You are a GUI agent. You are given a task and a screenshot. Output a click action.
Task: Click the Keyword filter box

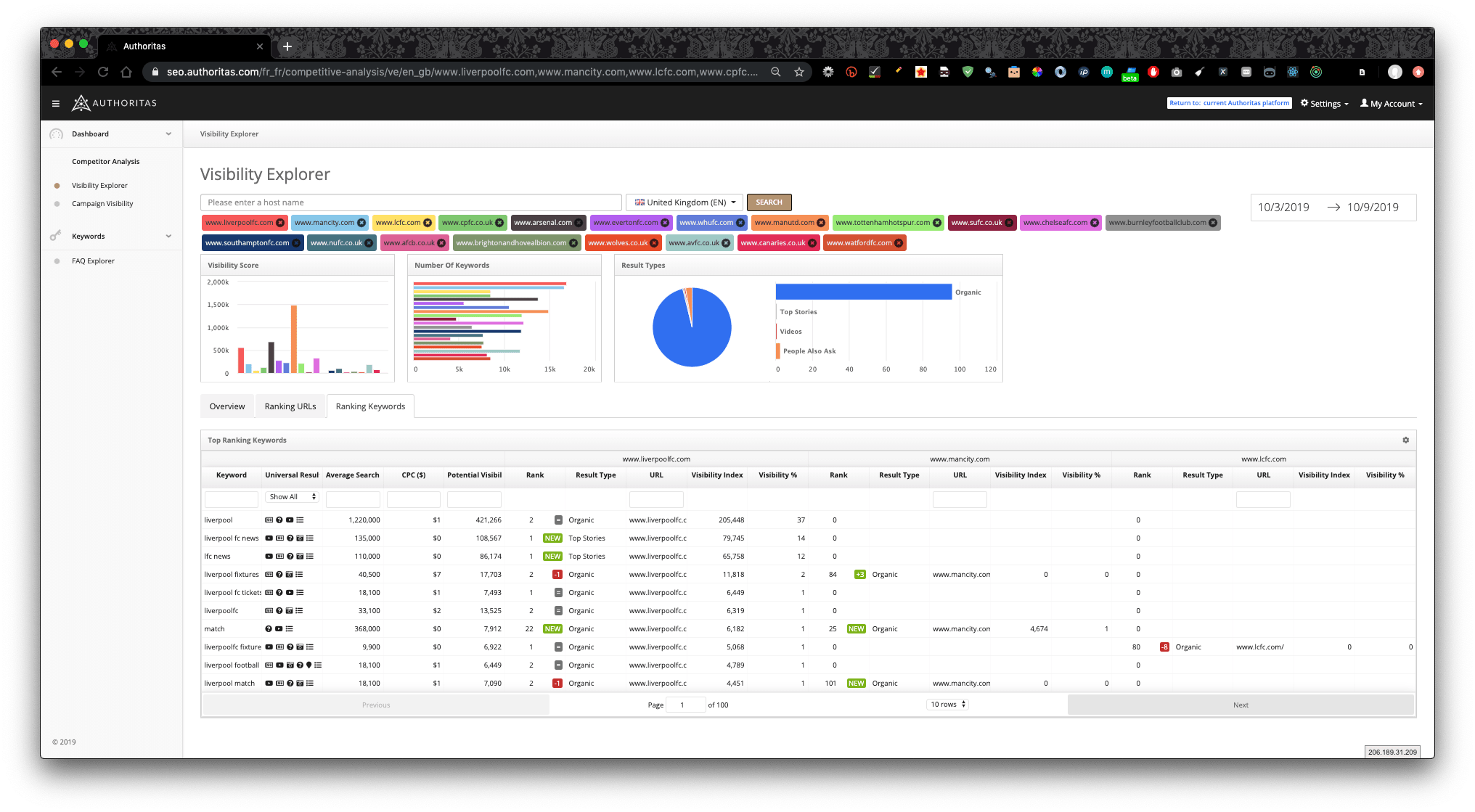pyautogui.click(x=232, y=499)
